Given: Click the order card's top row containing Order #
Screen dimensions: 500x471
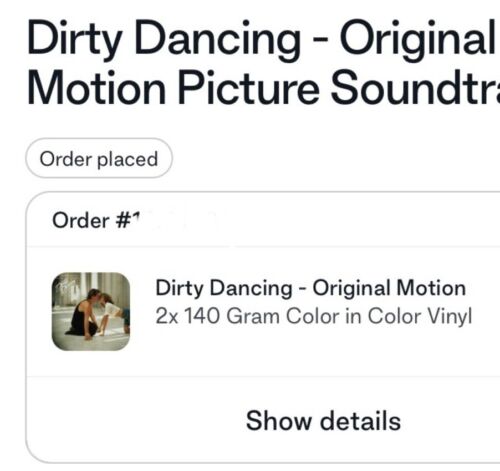Looking at the screenshot, I should (263, 220).
